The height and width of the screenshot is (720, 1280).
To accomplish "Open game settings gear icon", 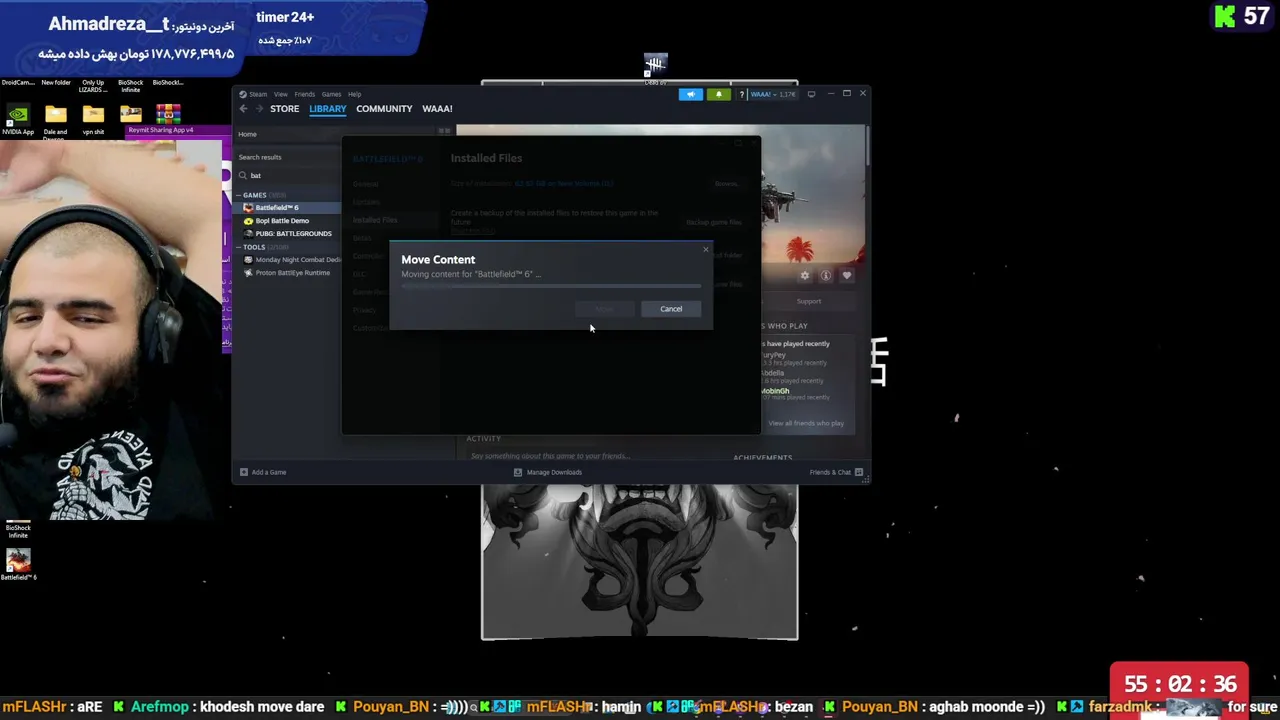I will click(x=804, y=275).
